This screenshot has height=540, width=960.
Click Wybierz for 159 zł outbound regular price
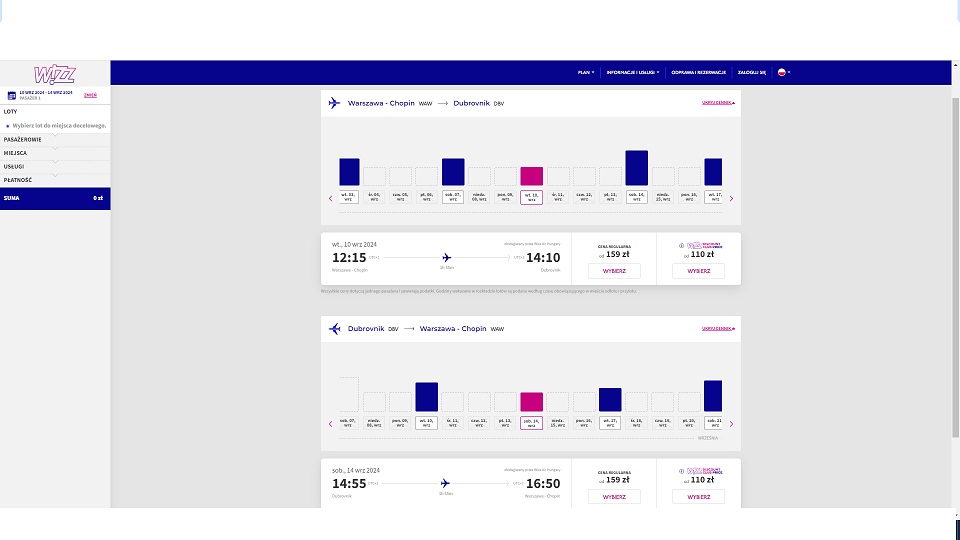point(614,271)
